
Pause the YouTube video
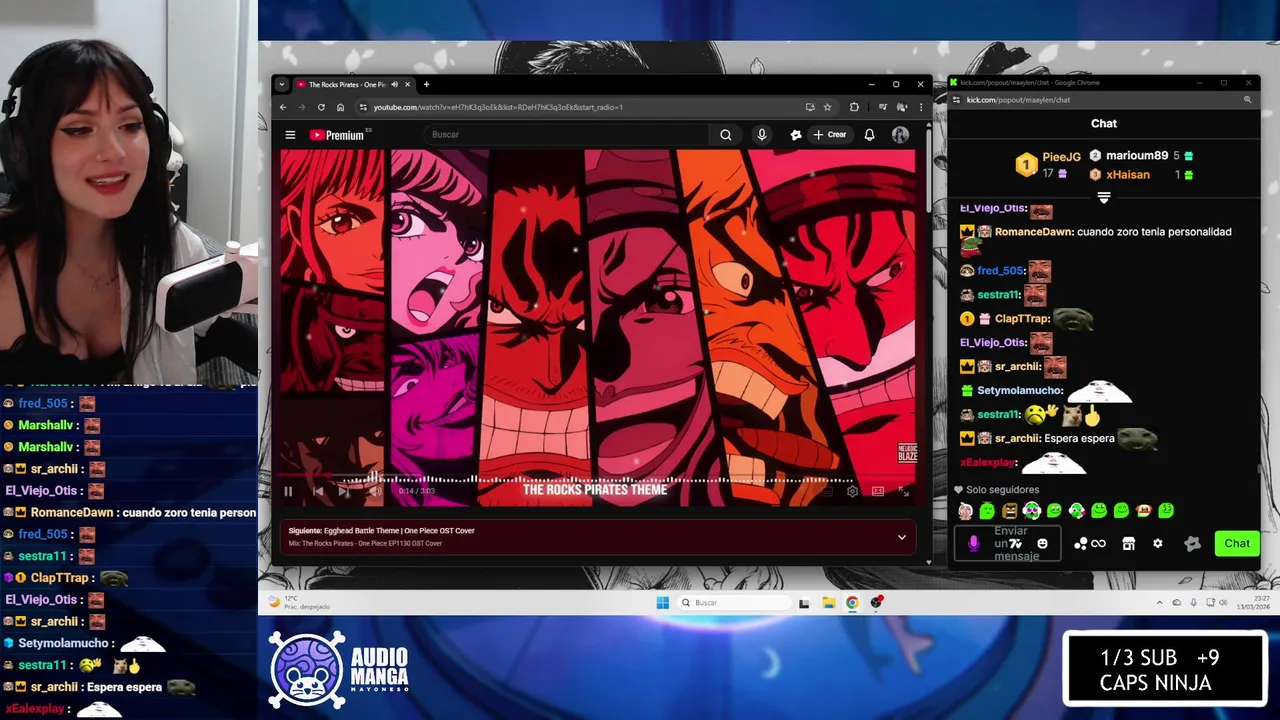click(x=288, y=491)
